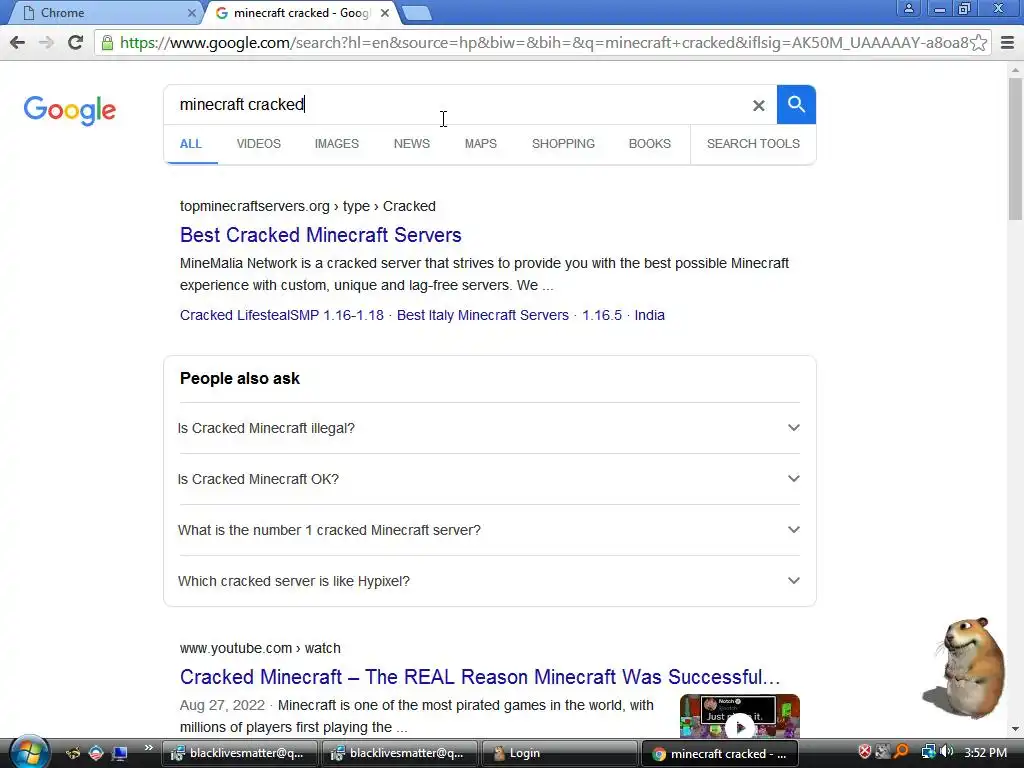Image resolution: width=1024 pixels, height=768 pixels.
Task: Click the red shield security tray icon
Action: point(865,752)
